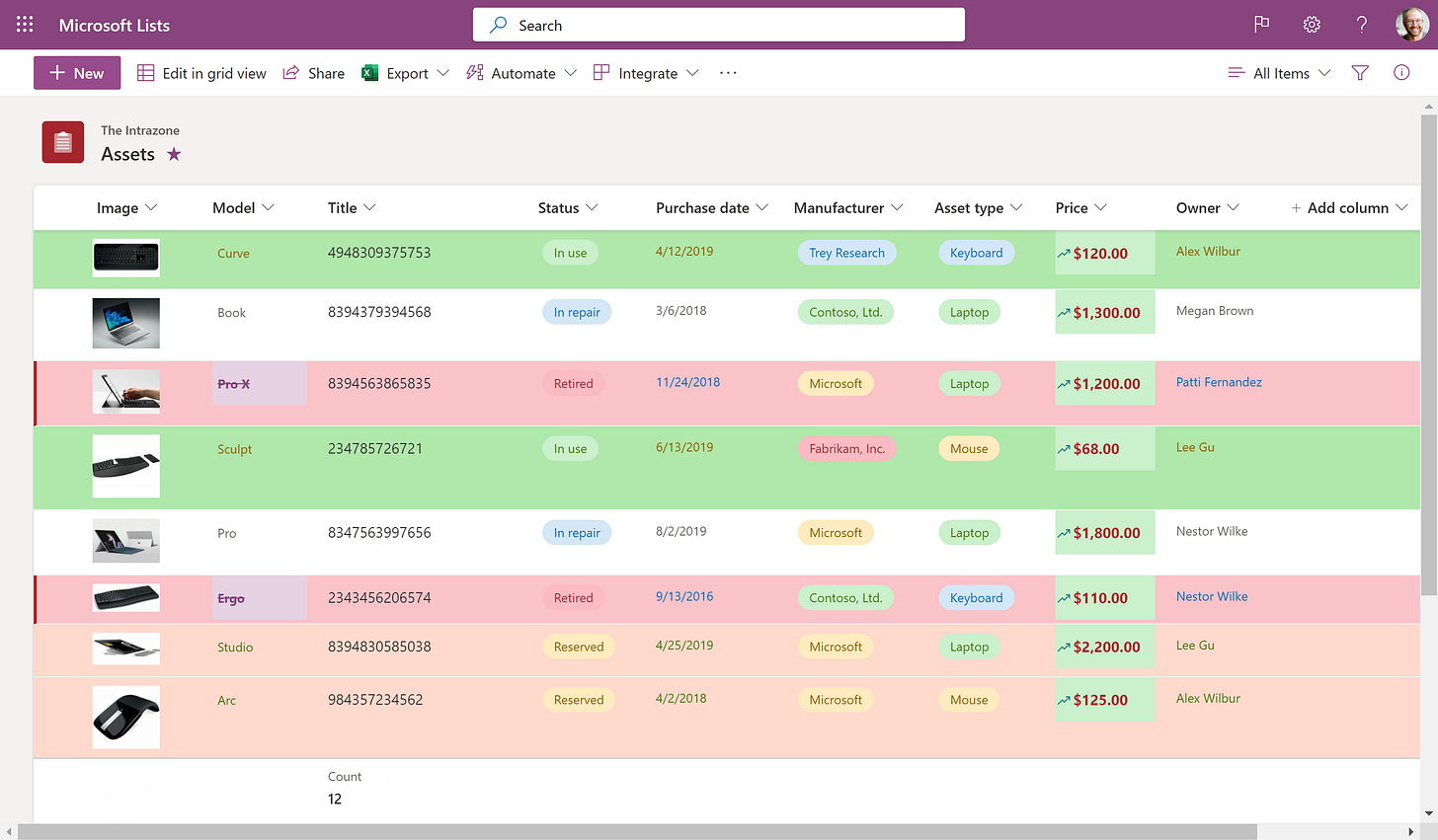Click the Sculpt keyboard thumbnail
This screenshot has width=1438, height=840.
(126, 466)
